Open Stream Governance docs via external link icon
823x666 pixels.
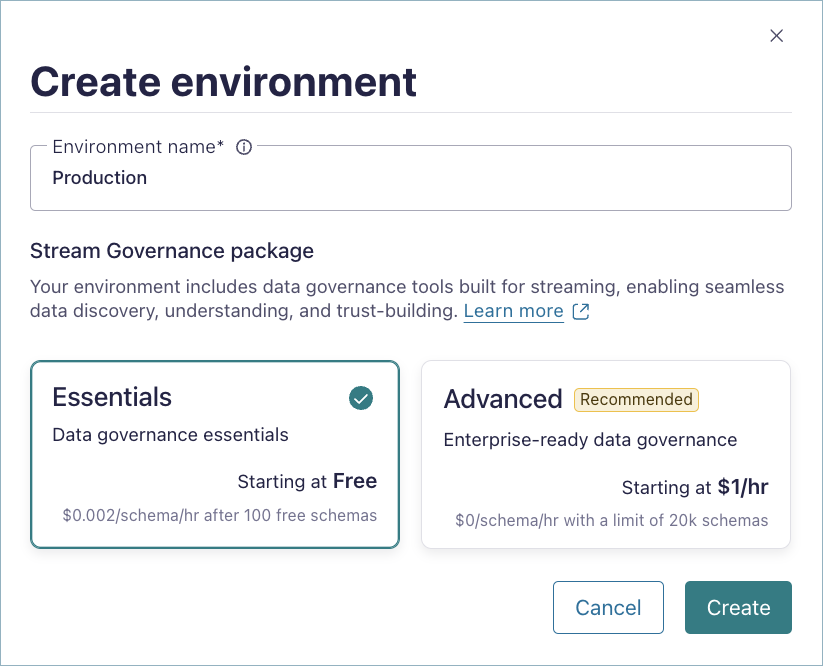pos(580,311)
